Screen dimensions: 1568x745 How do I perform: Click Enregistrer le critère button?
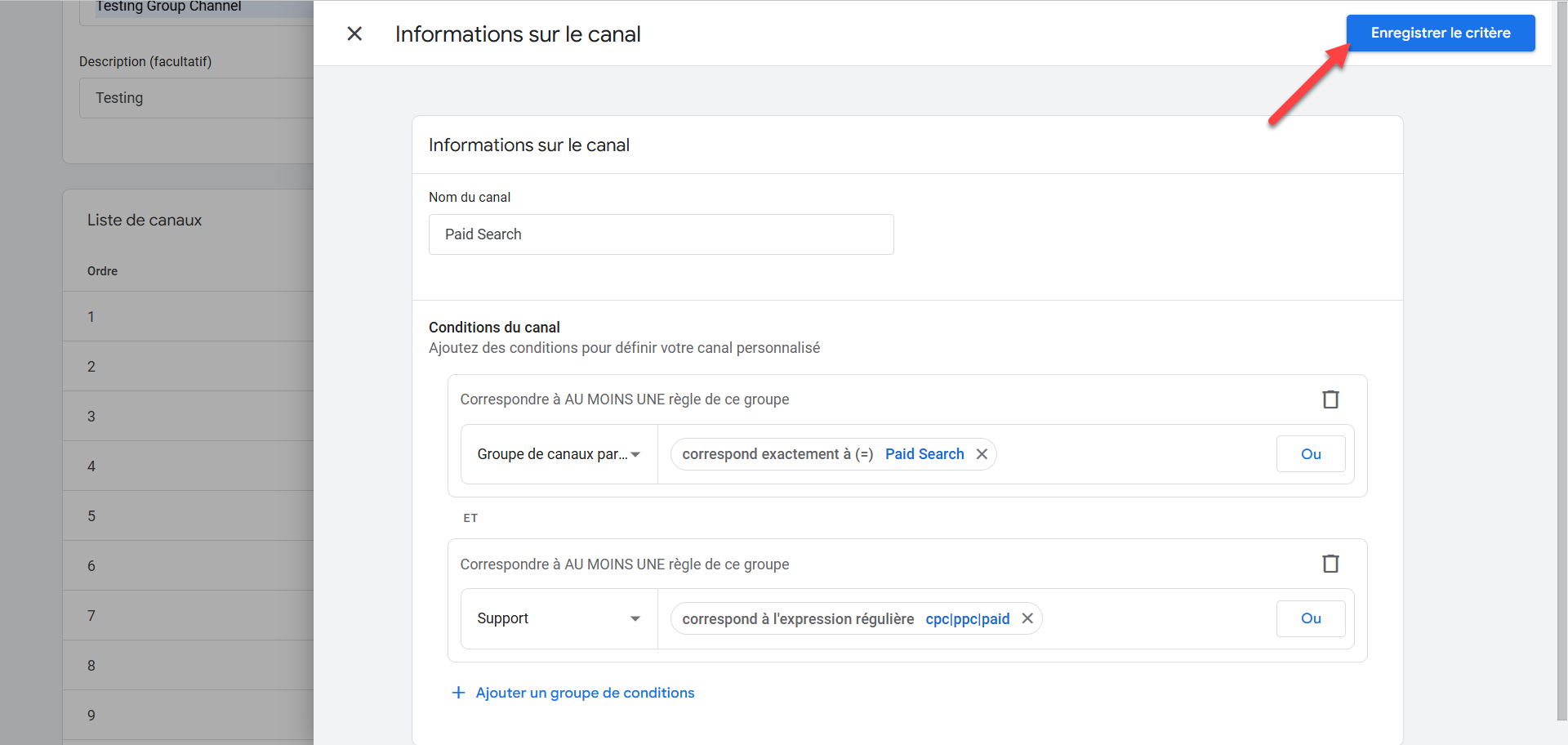tap(1440, 33)
